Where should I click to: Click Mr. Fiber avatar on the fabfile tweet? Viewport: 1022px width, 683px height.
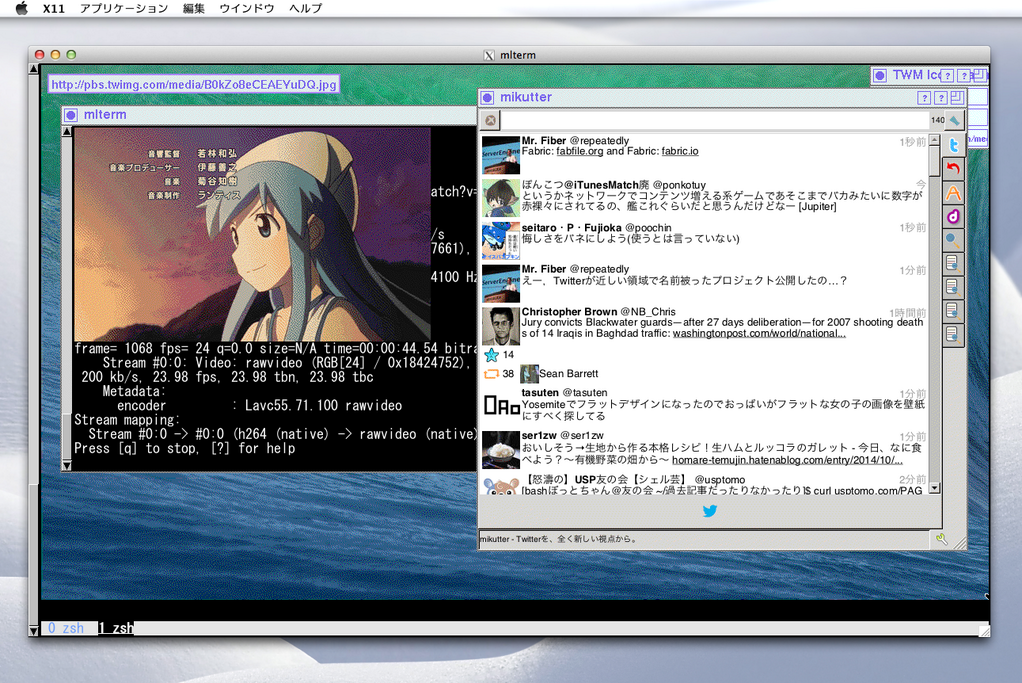501,155
